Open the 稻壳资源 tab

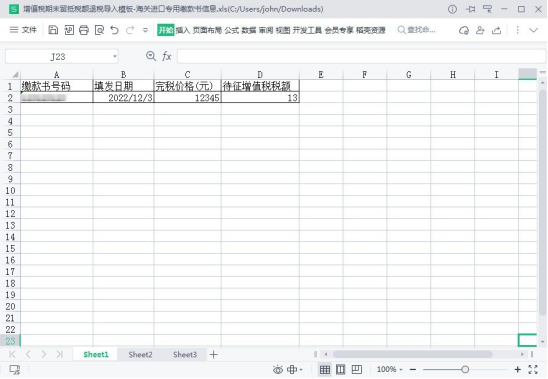[370, 30]
